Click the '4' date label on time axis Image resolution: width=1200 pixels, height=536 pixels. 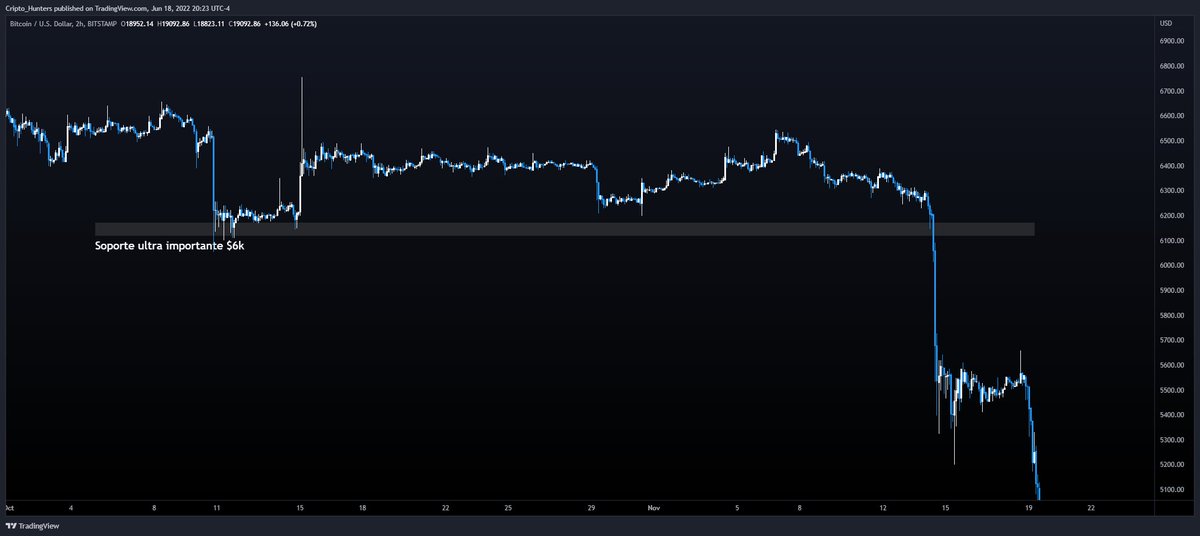[71, 508]
